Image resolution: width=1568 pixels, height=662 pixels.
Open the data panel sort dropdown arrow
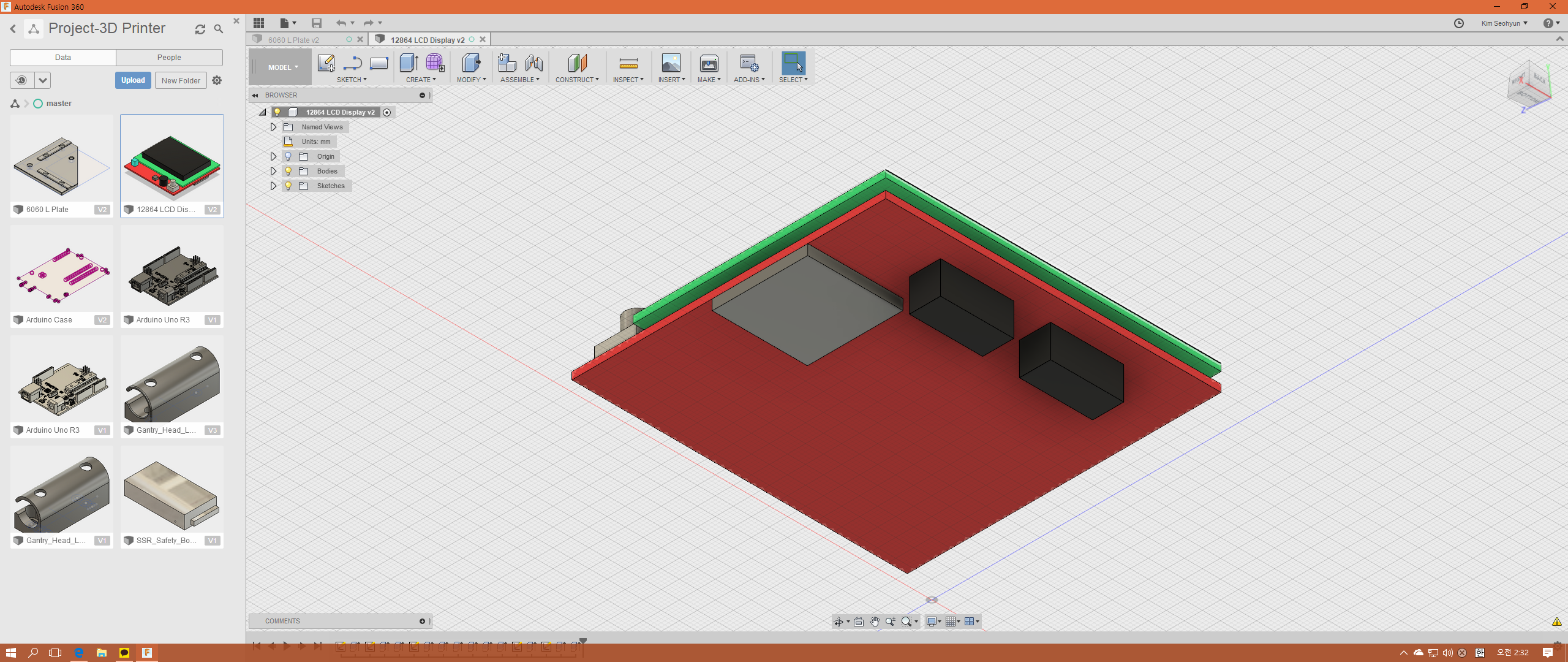(x=42, y=80)
